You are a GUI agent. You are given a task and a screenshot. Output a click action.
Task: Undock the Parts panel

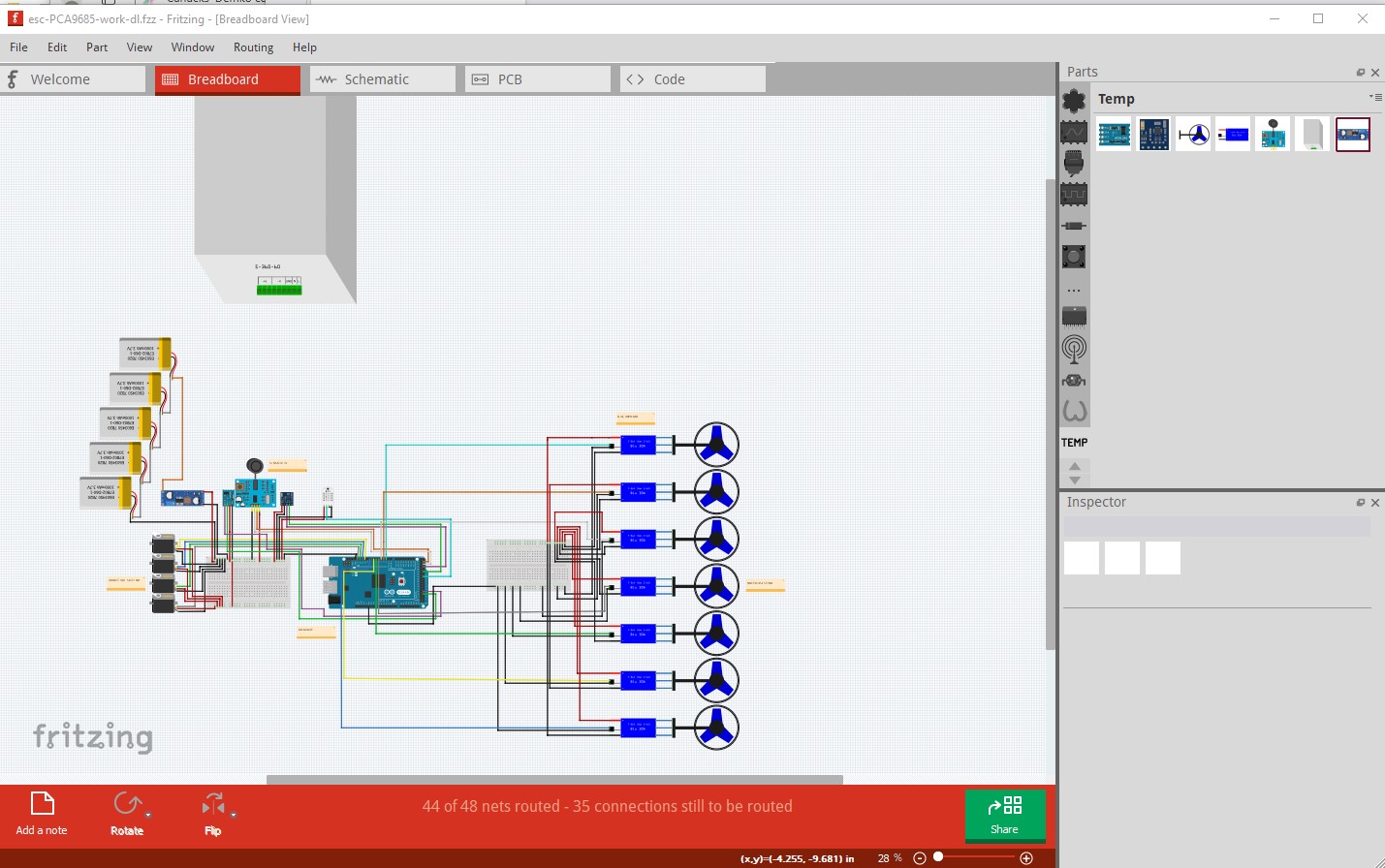pyautogui.click(x=1361, y=73)
